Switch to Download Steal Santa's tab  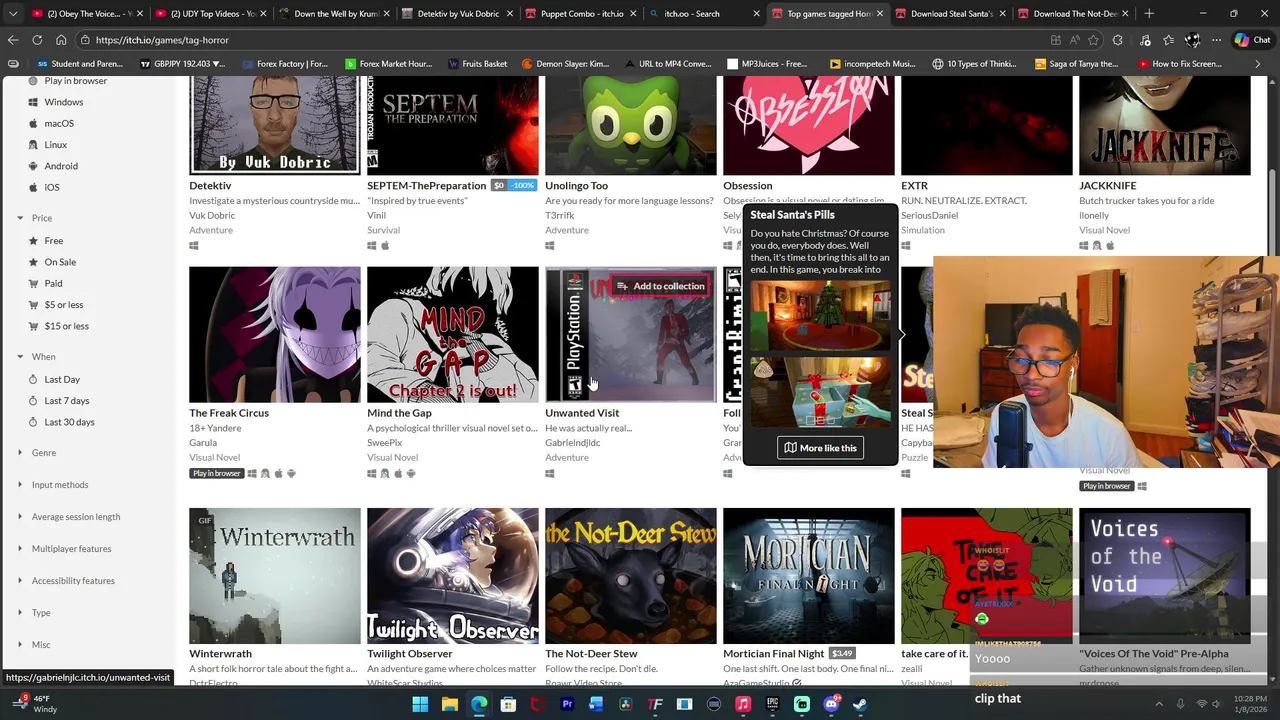(x=950, y=14)
